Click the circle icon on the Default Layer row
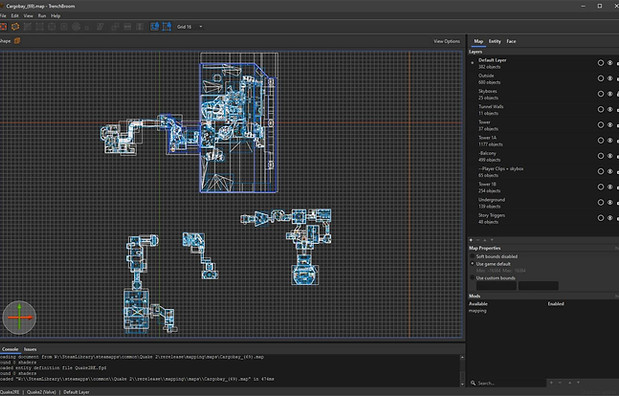The image size is (619, 396). pos(600,63)
